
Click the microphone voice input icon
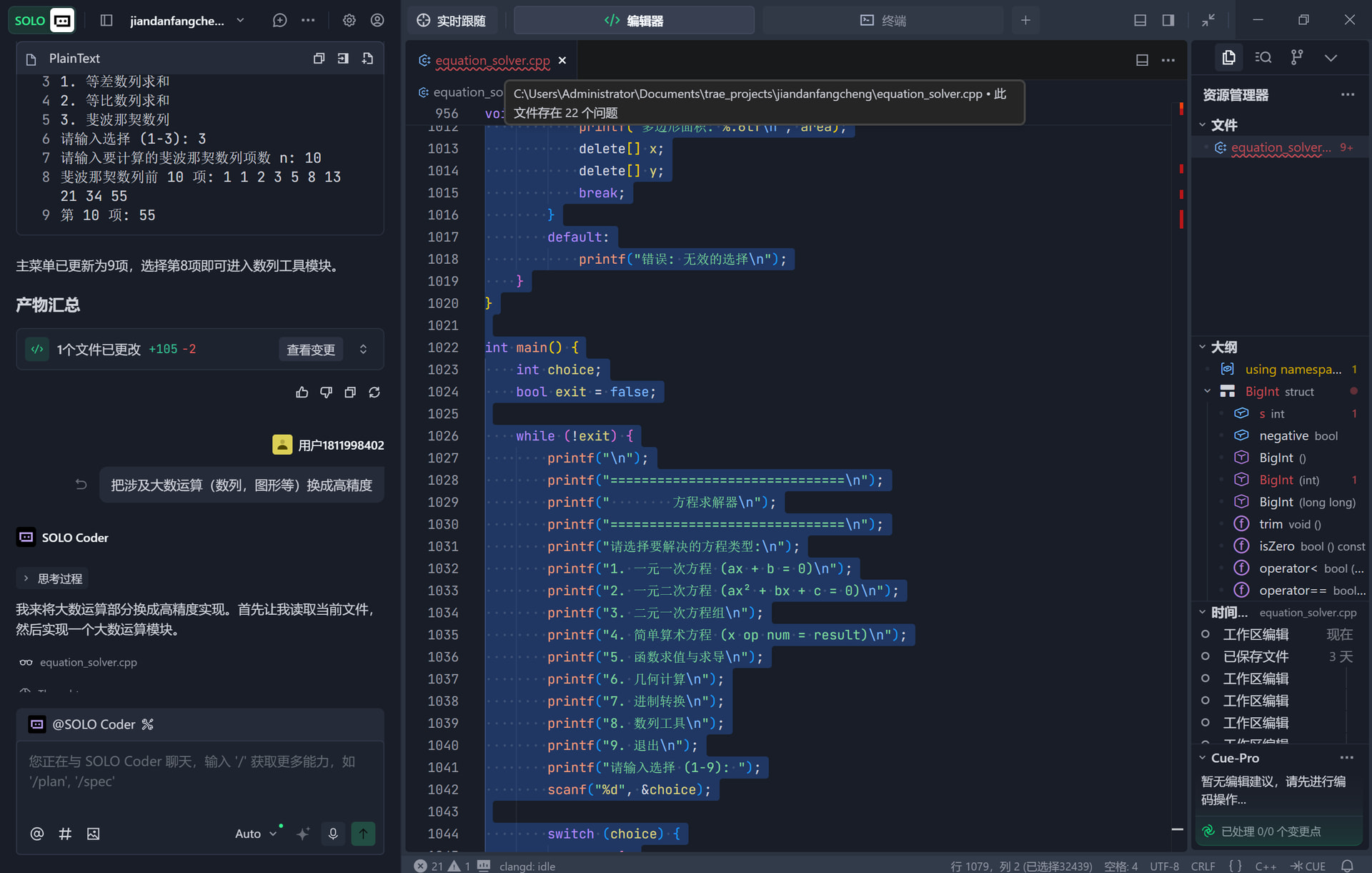click(333, 833)
